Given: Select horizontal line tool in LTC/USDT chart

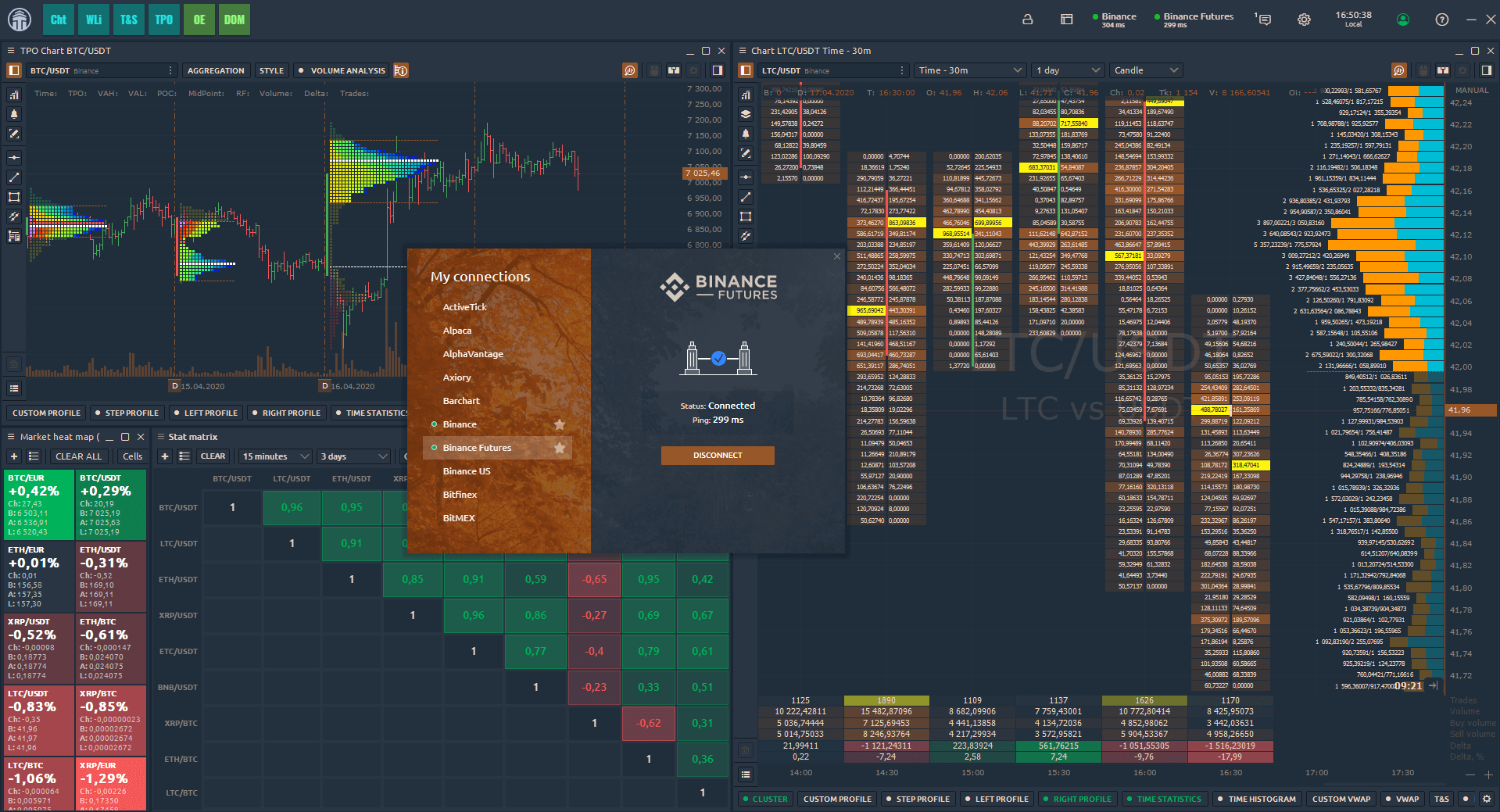Looking at the screenshot, I should coord(746,177).
